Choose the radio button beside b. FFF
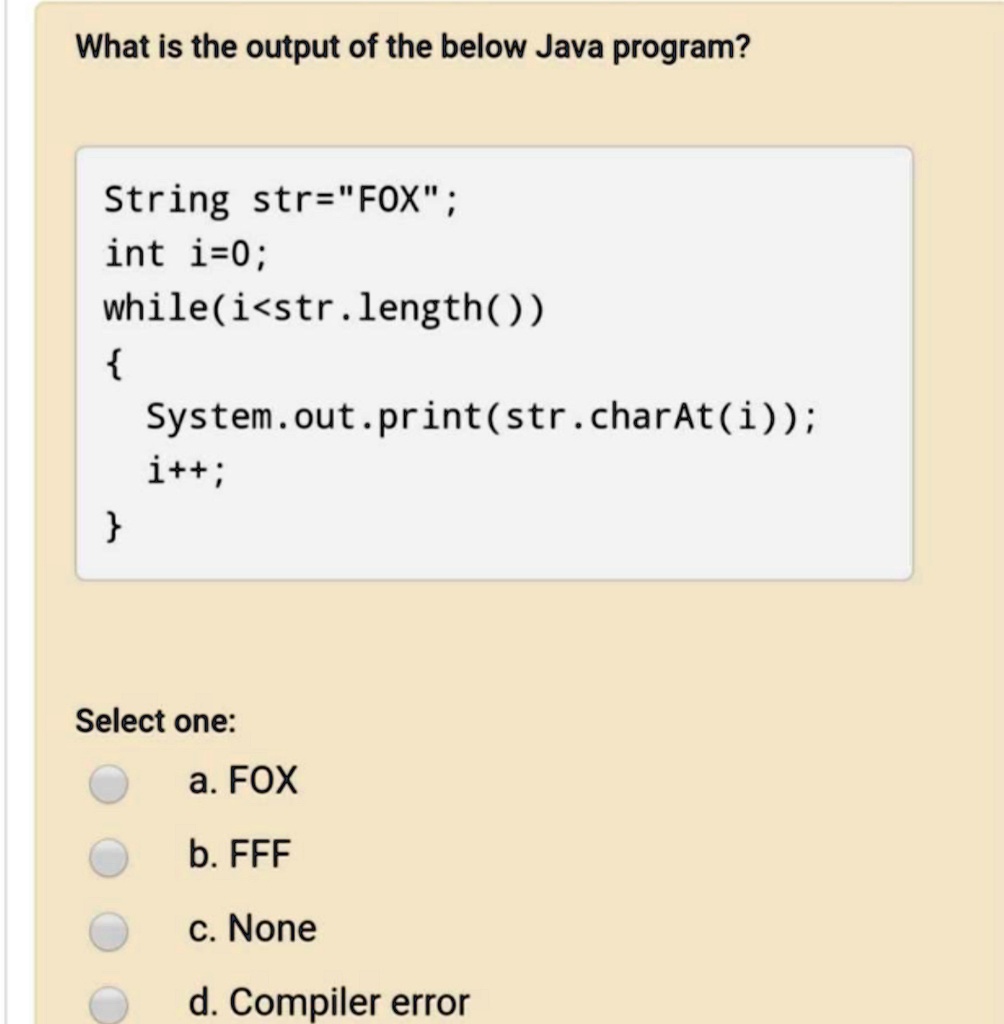The image size is (1004, 1024). click(108, 857)
